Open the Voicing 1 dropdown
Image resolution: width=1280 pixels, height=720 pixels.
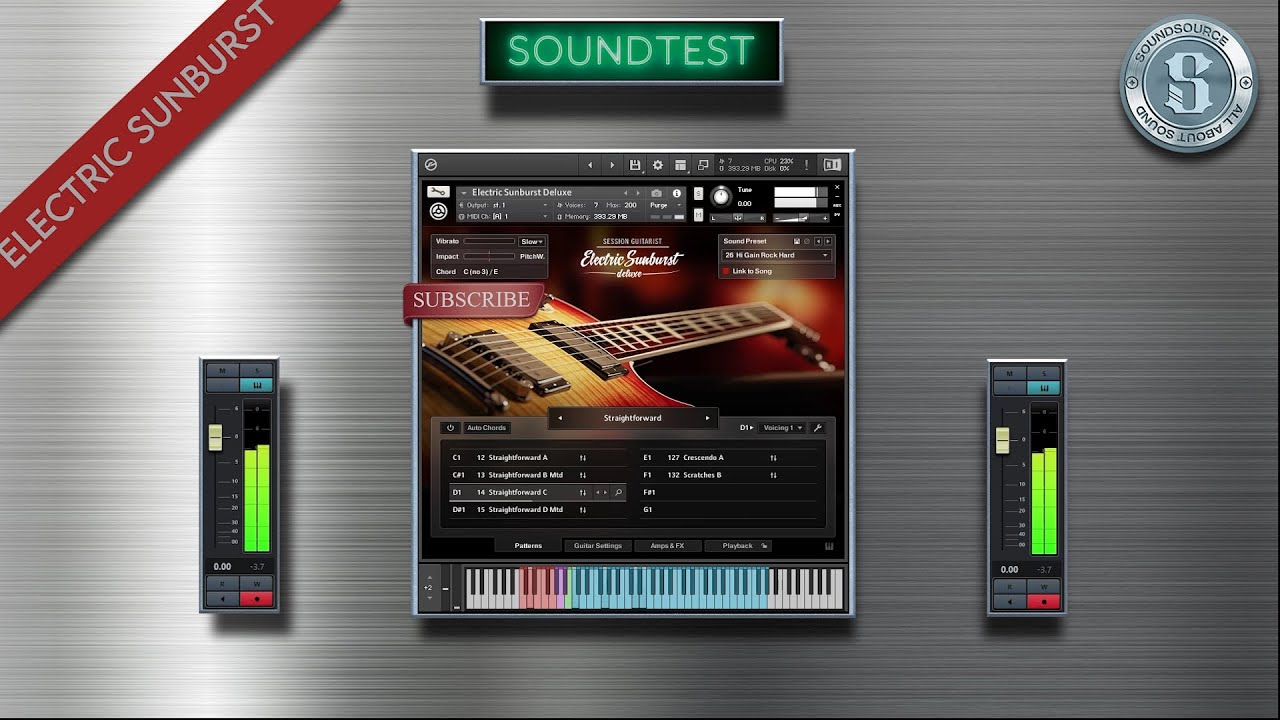782,428
